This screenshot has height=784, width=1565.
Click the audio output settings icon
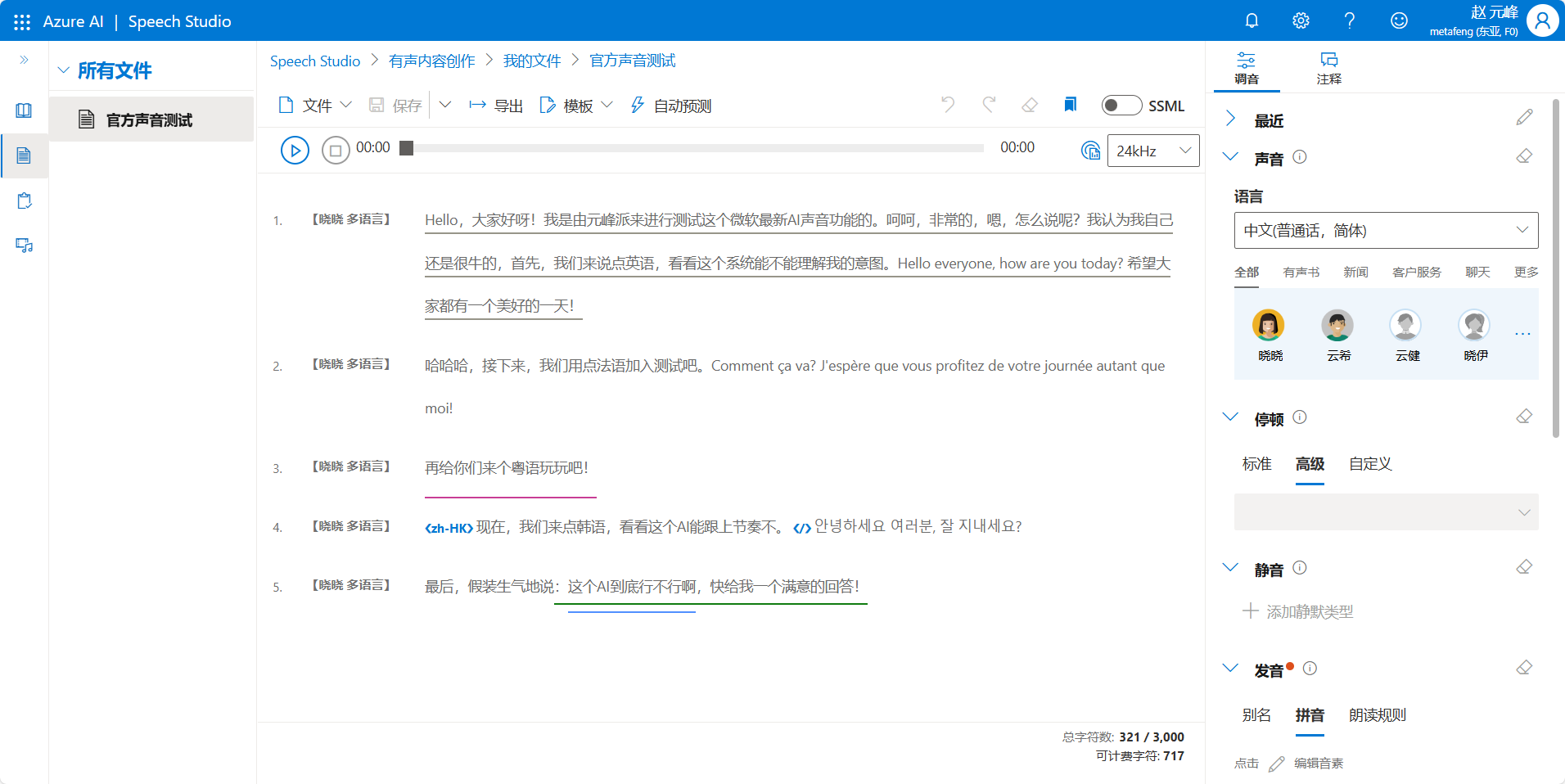1090,151
